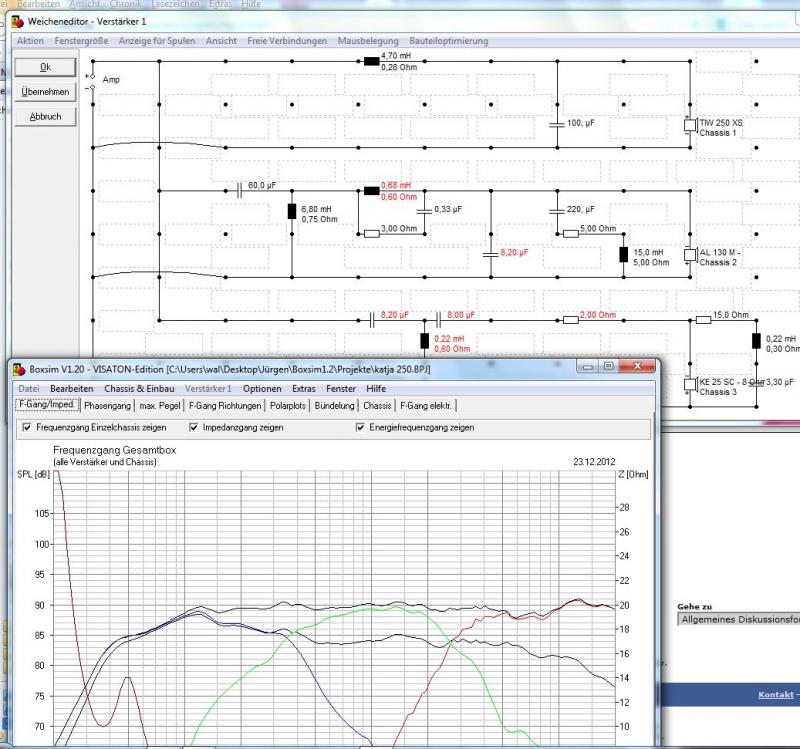Image resolution: width=800 pixels, height=749 pixels.
Task: Select the 15,0 mH coil component
Action: click(x=624, y=255)
